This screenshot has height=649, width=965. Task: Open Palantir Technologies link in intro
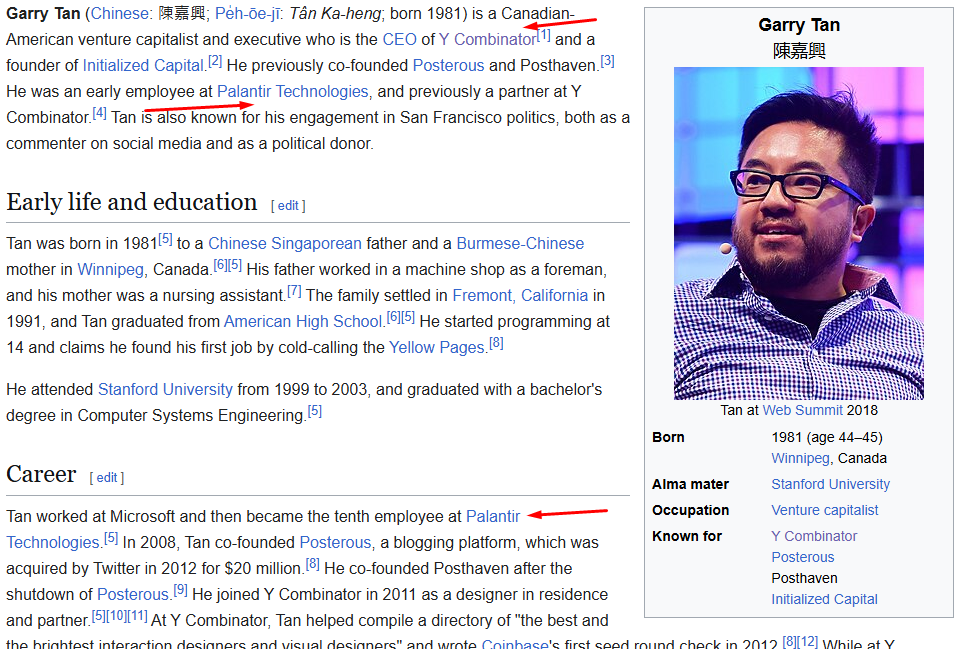293,91
